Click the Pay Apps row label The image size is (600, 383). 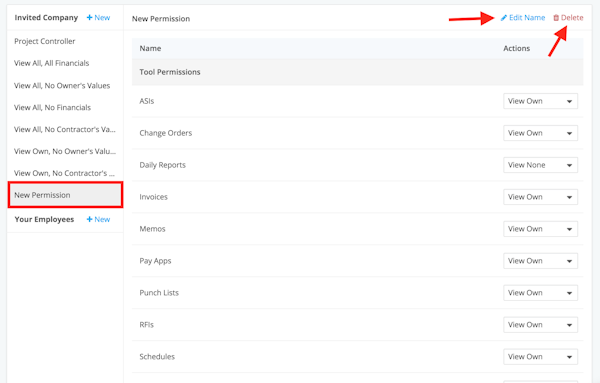(x=155, y=261)
